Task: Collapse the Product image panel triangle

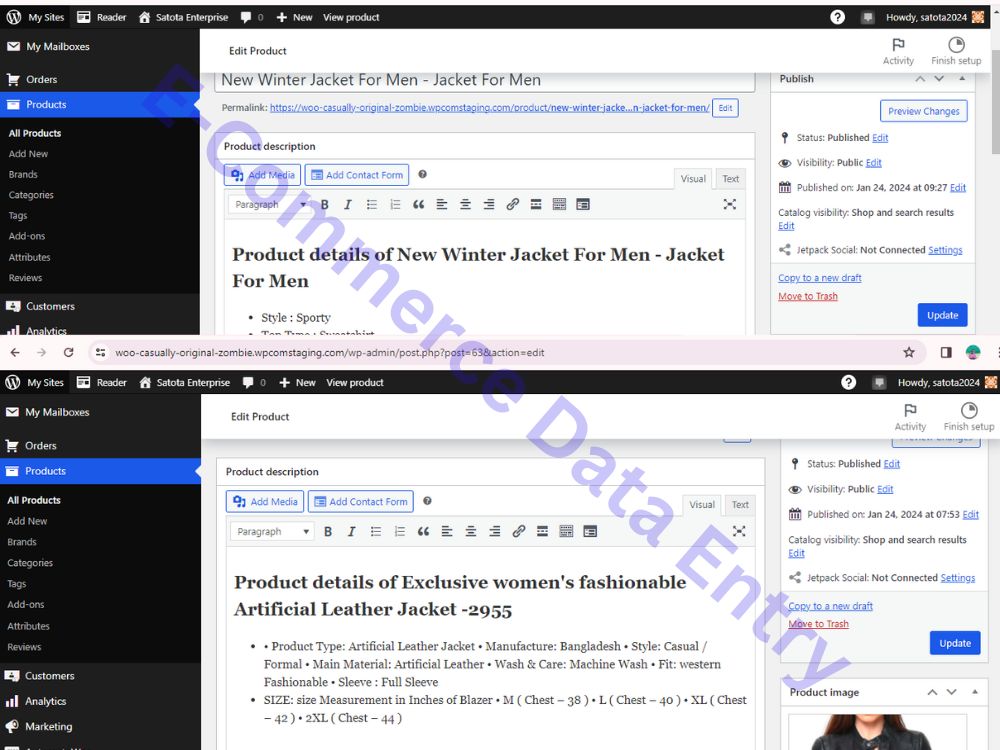Action: click(974, 692)
